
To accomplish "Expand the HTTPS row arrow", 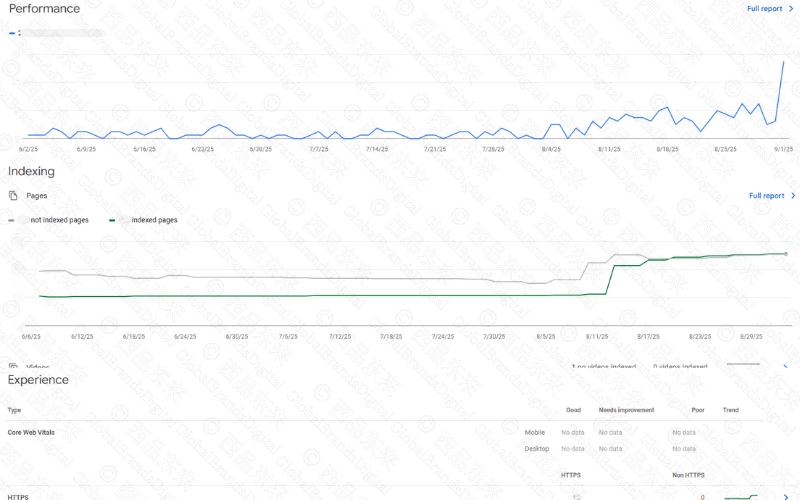I will [x=783, y=496].
